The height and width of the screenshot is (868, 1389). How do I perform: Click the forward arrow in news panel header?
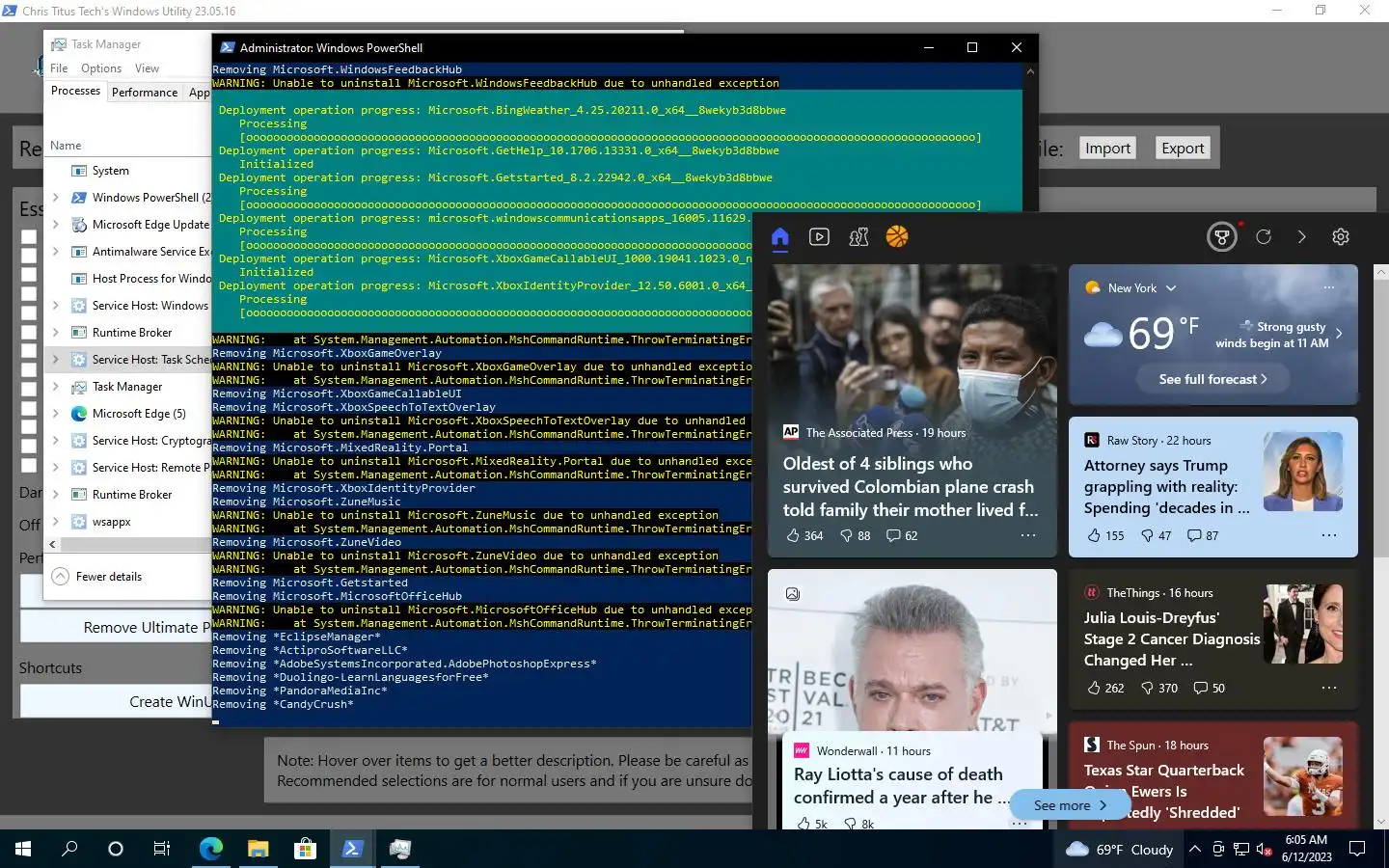click(1301, 237)
